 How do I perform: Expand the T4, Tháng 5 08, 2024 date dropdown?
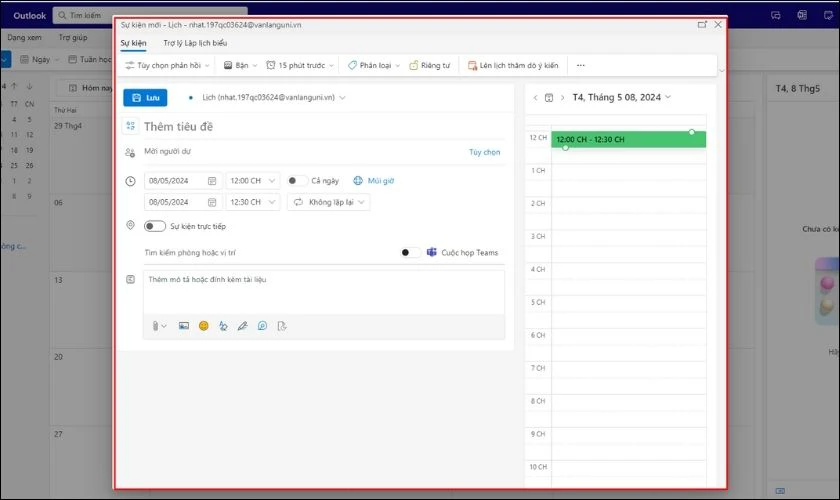621,97
